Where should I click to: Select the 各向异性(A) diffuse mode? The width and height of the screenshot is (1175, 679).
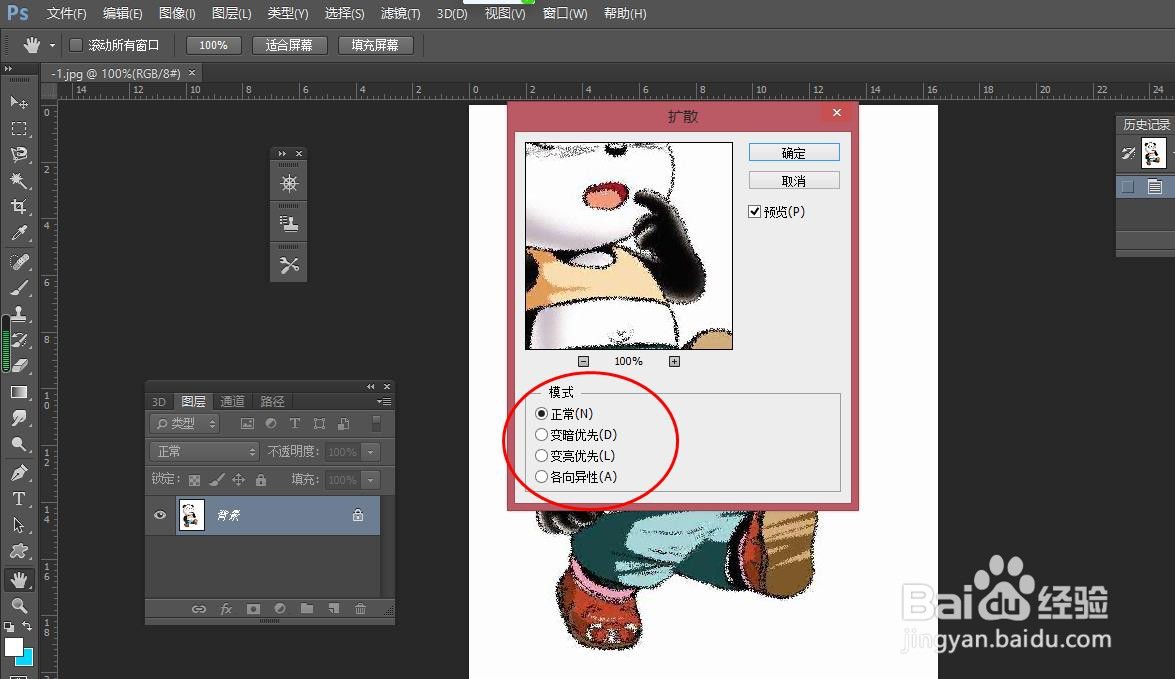point(541,477)
